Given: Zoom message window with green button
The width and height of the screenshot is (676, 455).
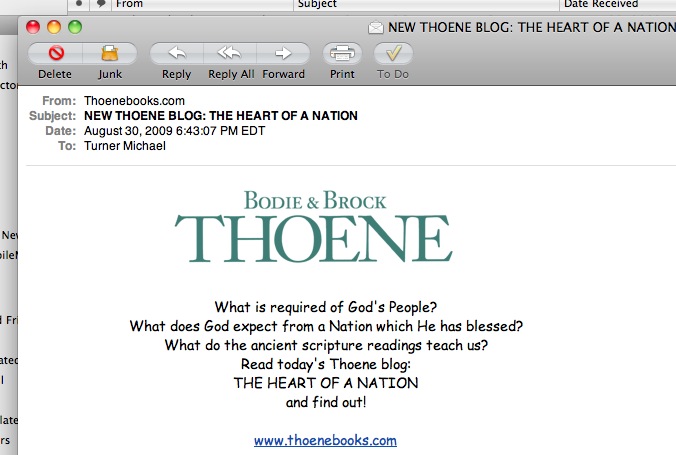Looking at the screenshot, I should point(75,27).
